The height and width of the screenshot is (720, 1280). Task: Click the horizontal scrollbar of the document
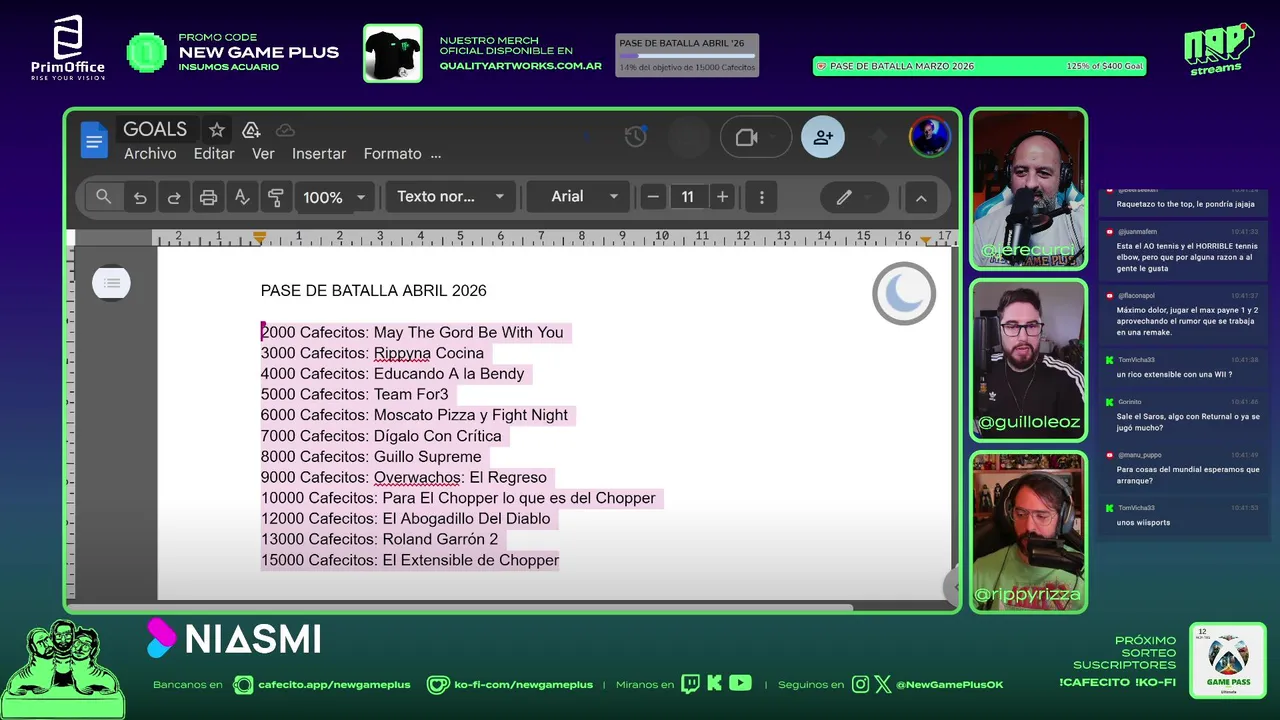[x=460, y=606]
